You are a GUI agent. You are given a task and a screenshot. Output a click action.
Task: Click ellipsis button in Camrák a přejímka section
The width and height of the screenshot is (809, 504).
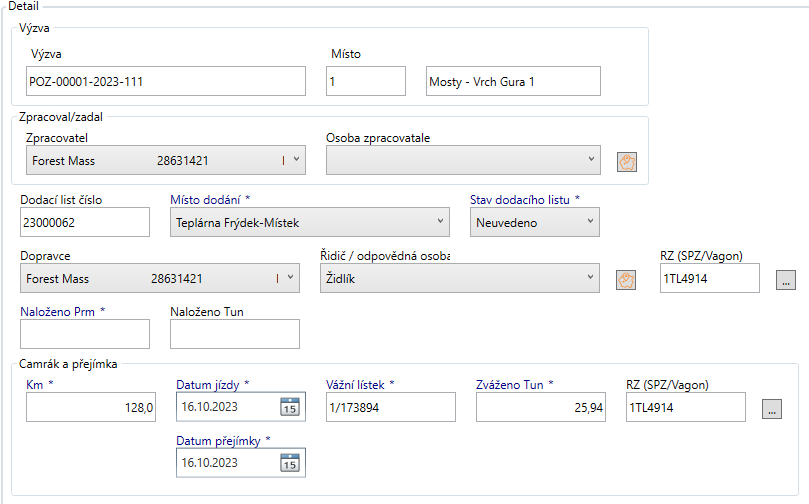coord(771,408)
